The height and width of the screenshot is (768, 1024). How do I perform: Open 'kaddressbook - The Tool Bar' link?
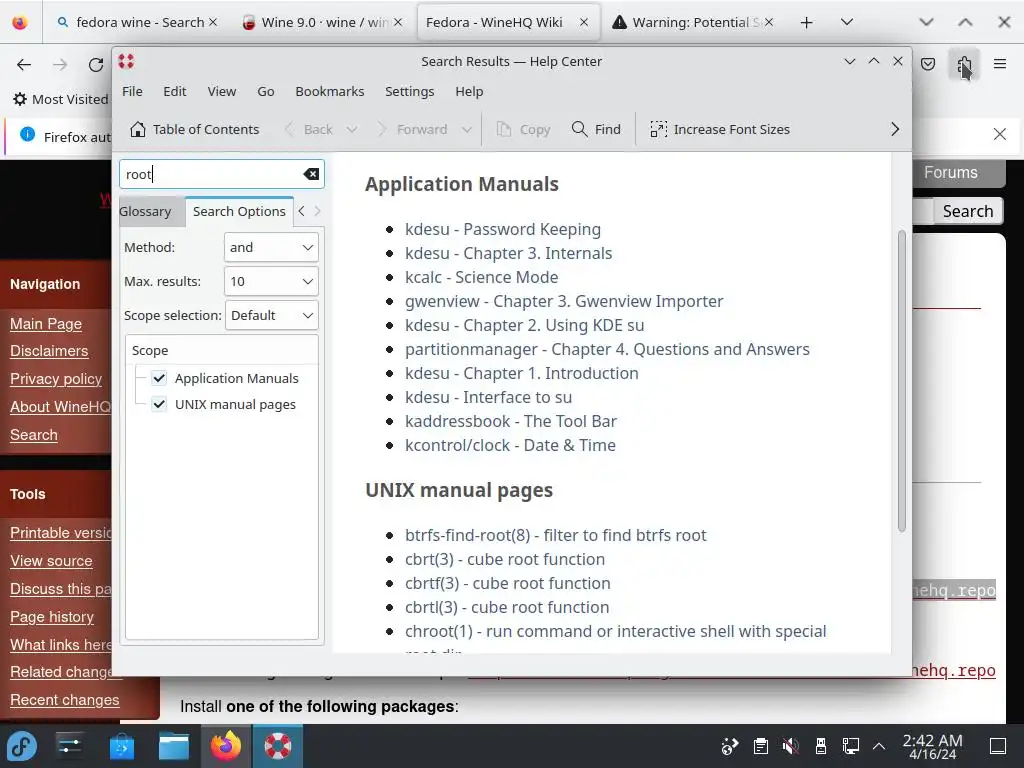[511, 421]
